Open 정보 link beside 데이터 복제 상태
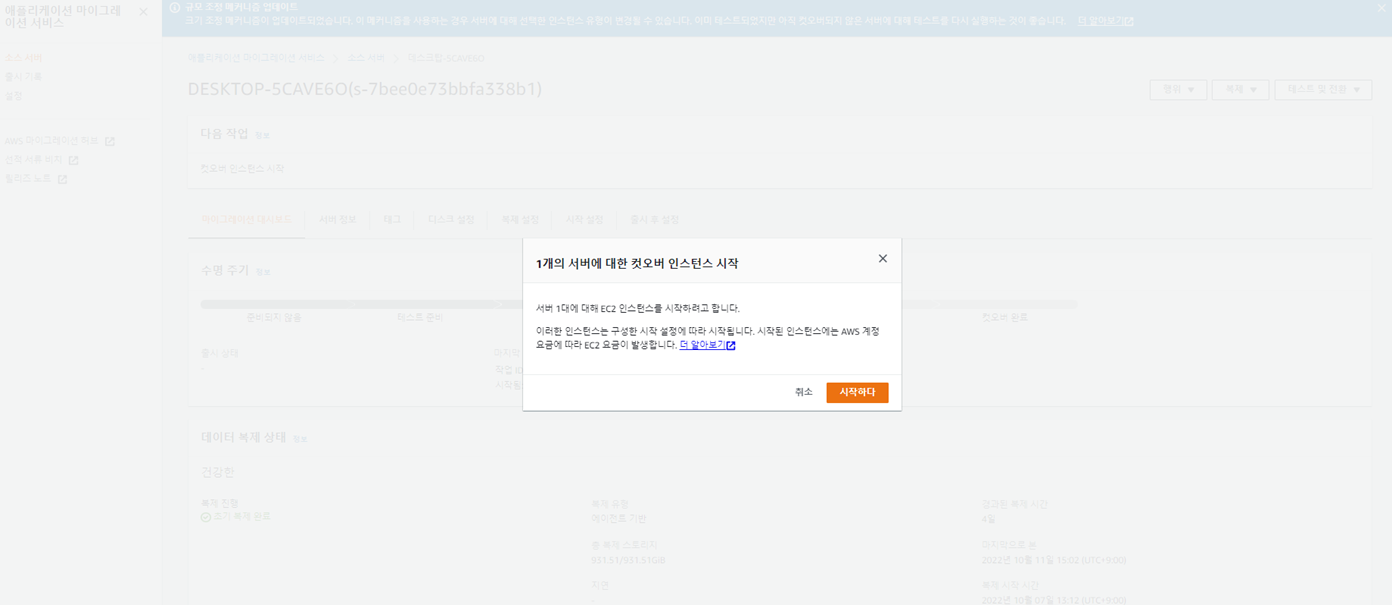The image size is (1392, 605). click(x=300, y=439)
